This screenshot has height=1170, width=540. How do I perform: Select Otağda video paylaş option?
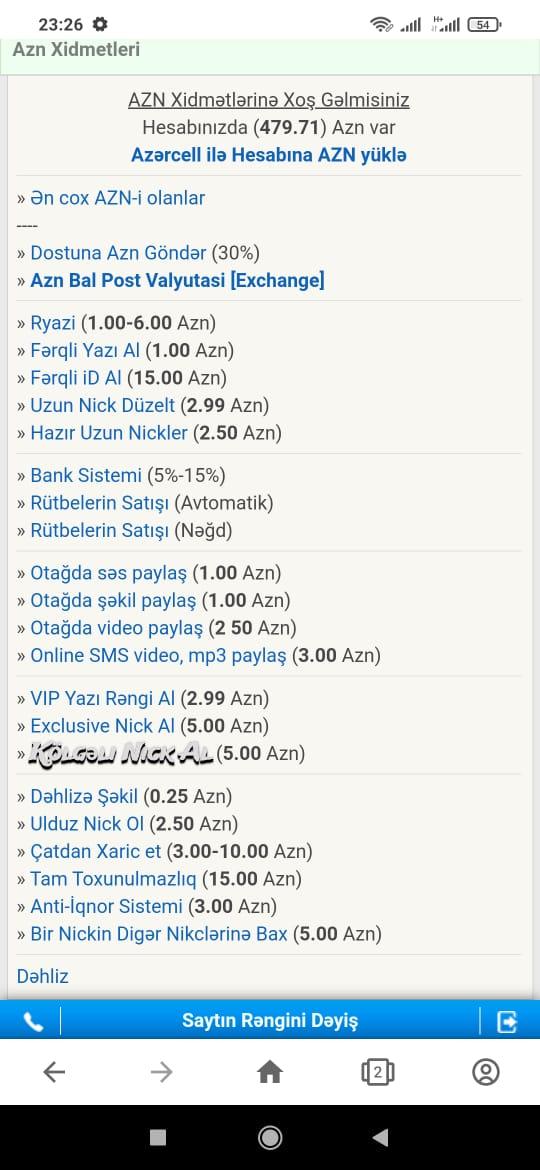click(x=116, y=628)
